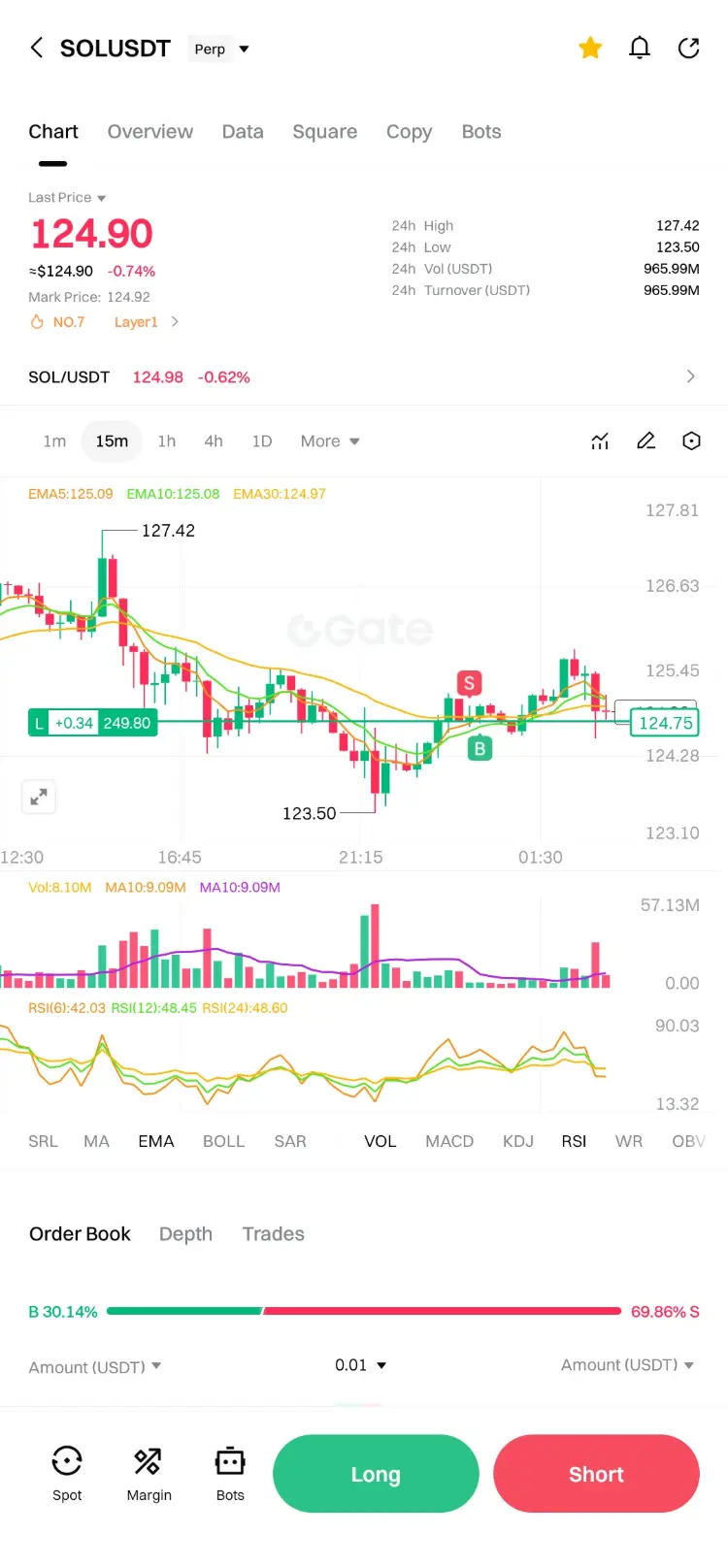Screen dimensions: 728x1568
Task: Expand chart to fullscreen
Action: [39, 797]
